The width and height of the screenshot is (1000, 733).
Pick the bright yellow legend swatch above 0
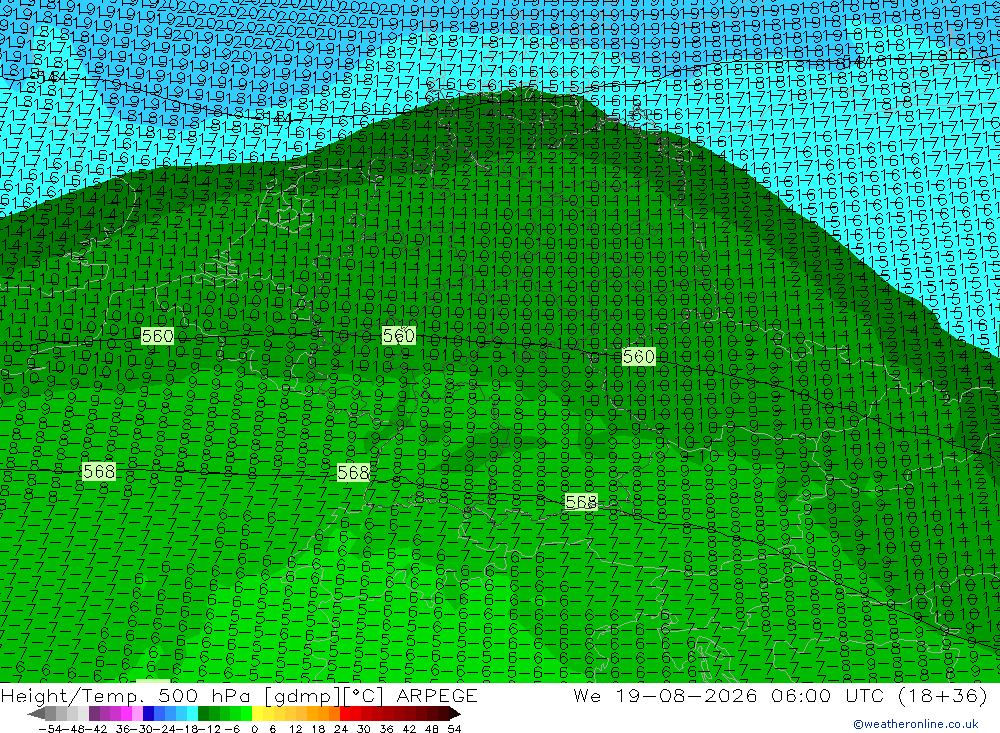(257, 714)
